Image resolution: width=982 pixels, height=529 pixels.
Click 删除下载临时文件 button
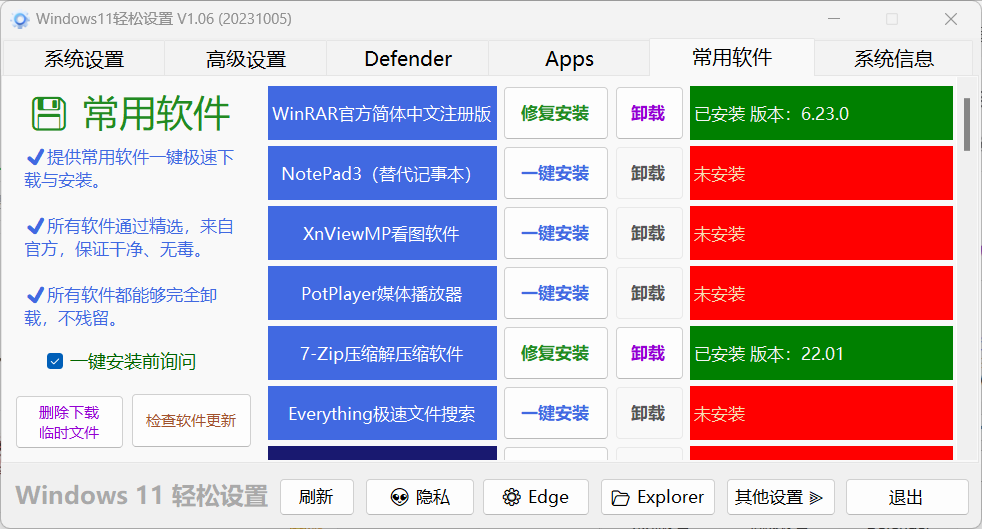pos(69,422)
